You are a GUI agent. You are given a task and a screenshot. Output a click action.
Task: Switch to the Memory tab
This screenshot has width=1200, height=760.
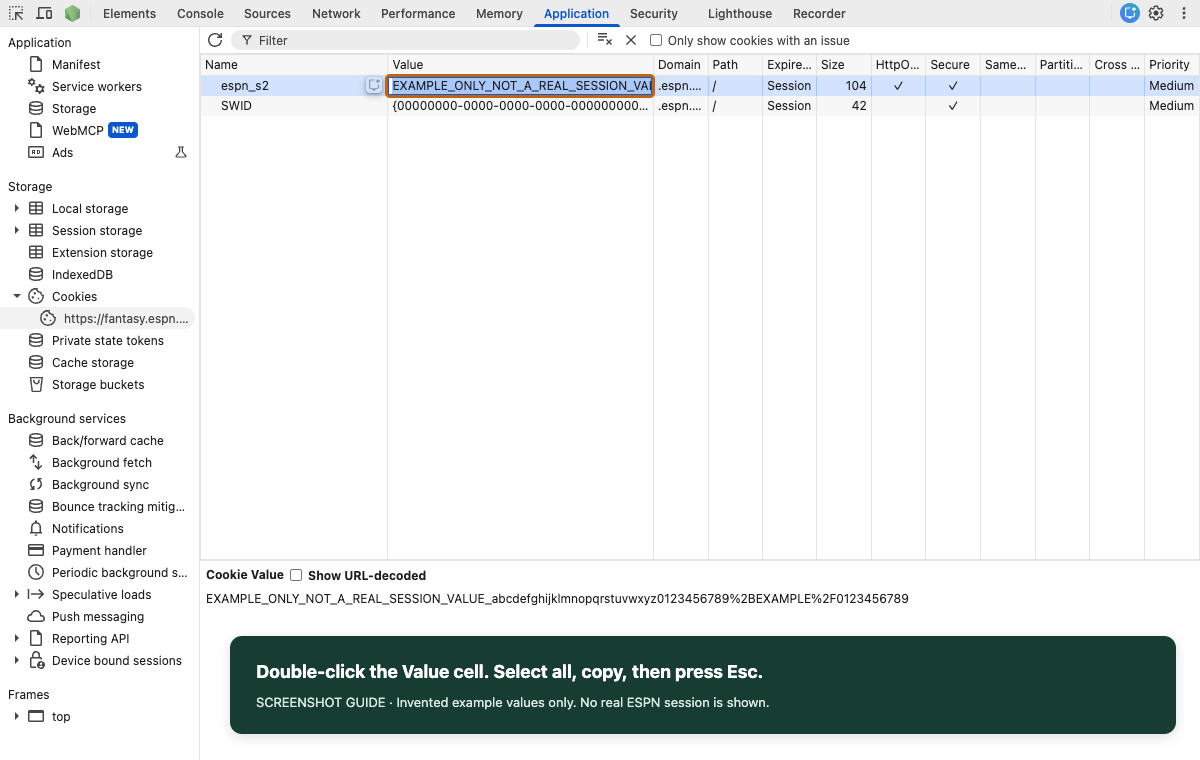tap(499, 13)
